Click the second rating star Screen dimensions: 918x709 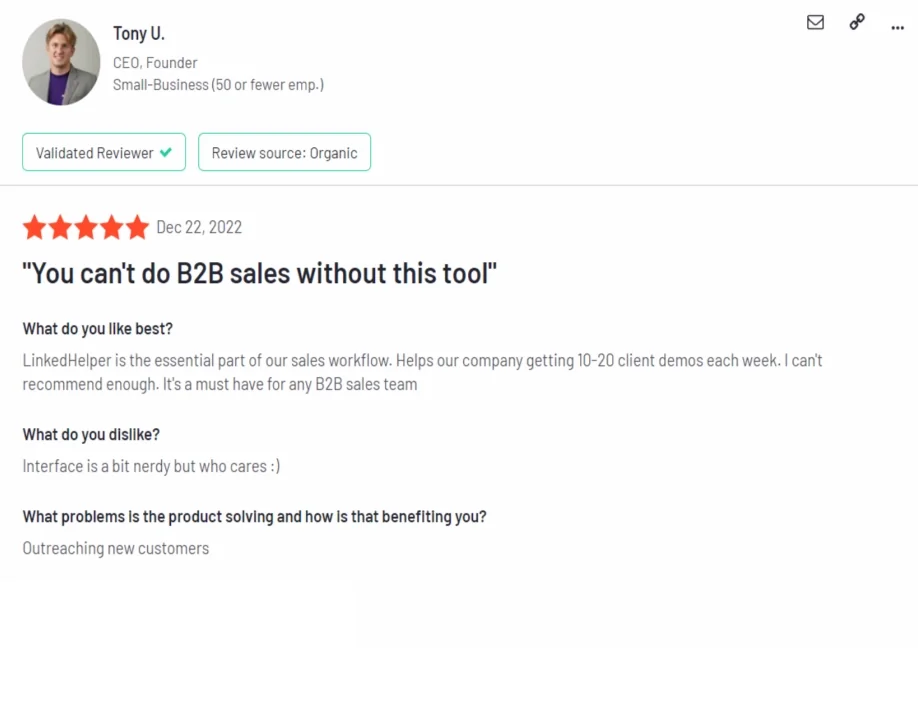click(x=60, y=228)
